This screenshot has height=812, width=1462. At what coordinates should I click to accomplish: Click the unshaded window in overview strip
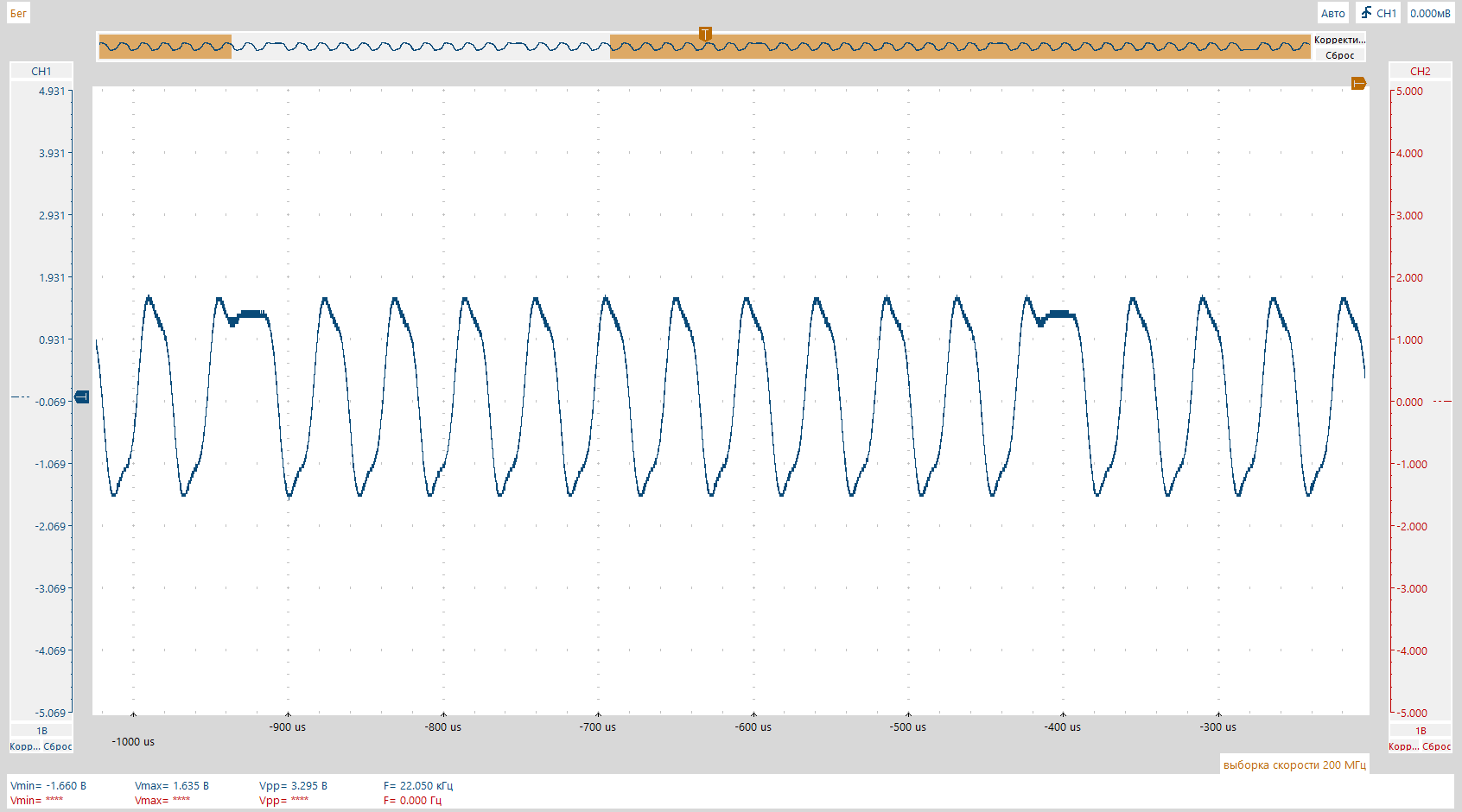coord(421,47)
